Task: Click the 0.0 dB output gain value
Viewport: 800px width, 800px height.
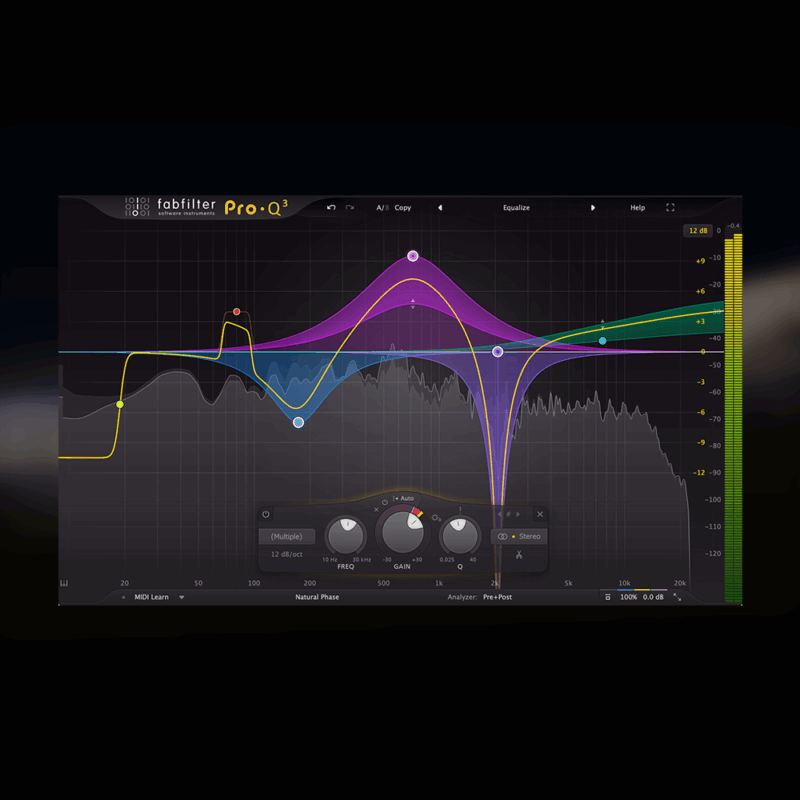Action: (653, 597)
